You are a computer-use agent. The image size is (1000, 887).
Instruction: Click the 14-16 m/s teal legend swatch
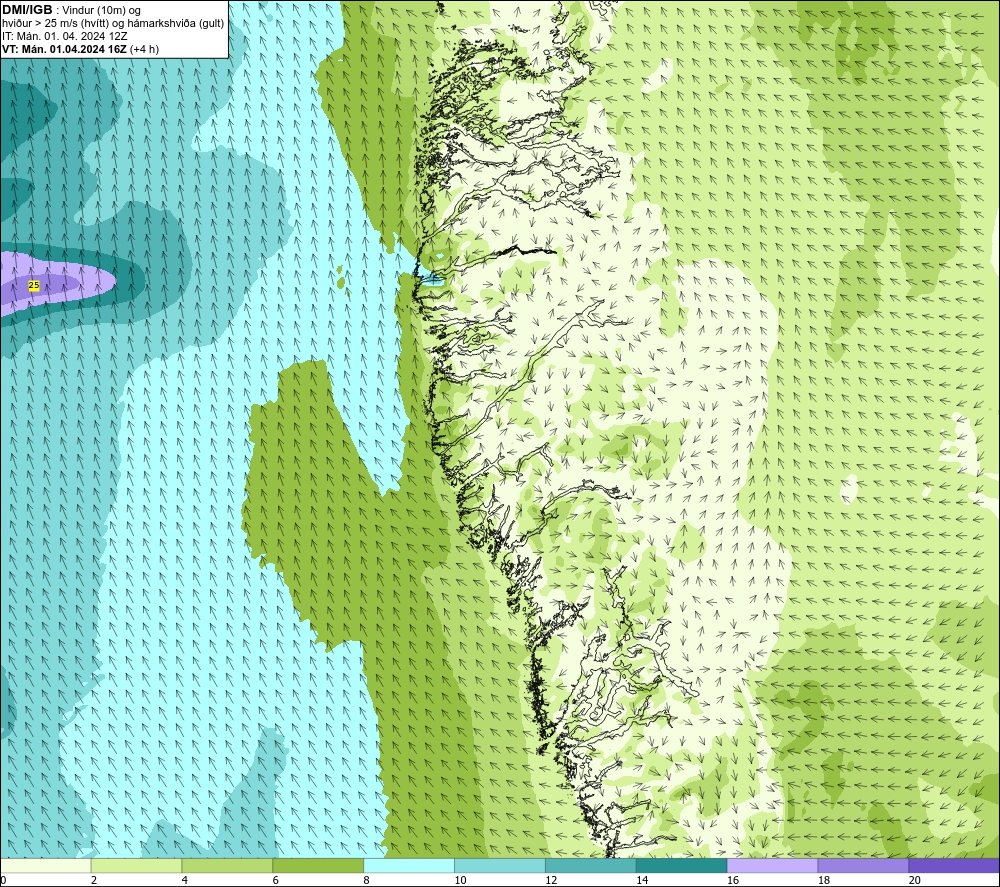pyautogui.click(x=682, y=866)
